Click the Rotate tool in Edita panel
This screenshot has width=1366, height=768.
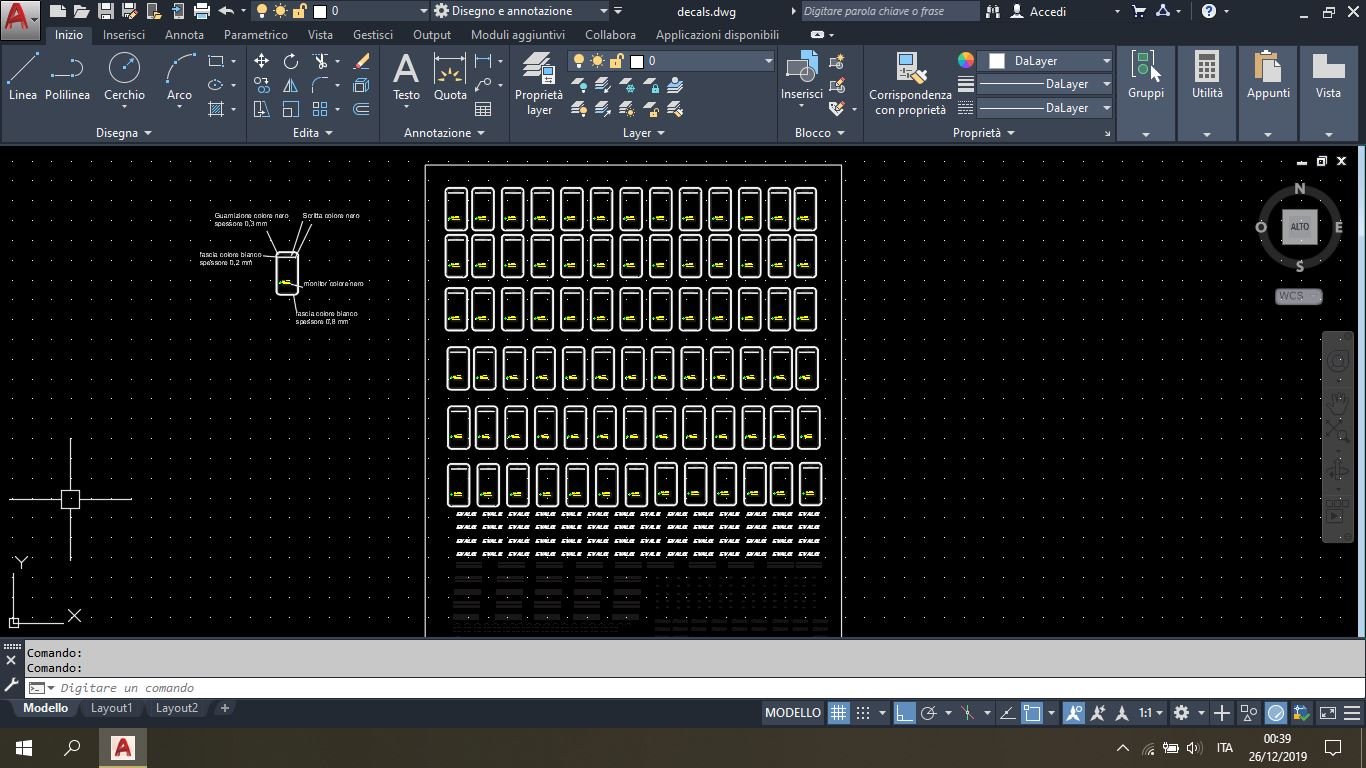click(290, 61)
